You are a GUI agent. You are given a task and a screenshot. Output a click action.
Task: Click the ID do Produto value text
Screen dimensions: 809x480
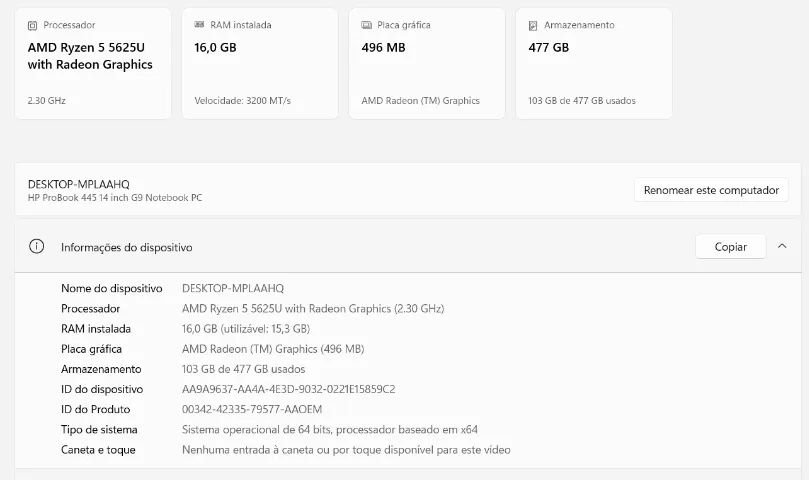(252, 409)
